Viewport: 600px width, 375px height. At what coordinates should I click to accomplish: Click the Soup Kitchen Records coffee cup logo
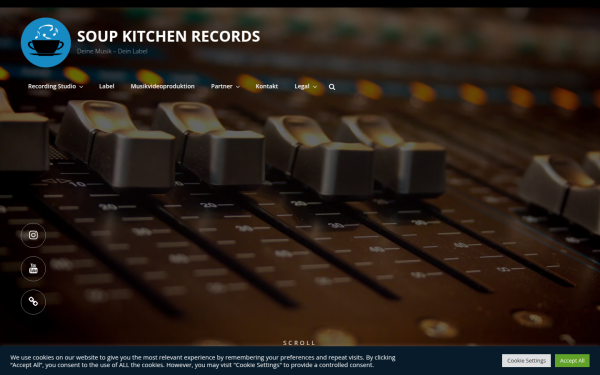pyautogui.click(x=46, y=42)
